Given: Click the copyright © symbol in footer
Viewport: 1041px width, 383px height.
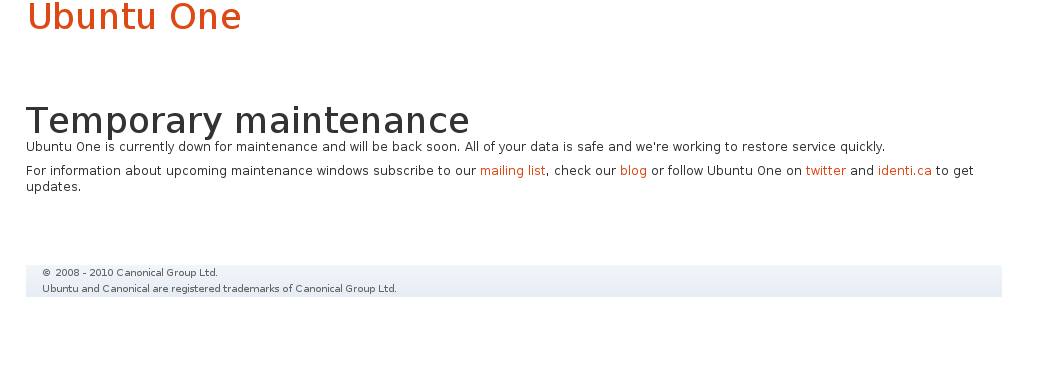Looking at the screenshot, I should tap(46, 273).
